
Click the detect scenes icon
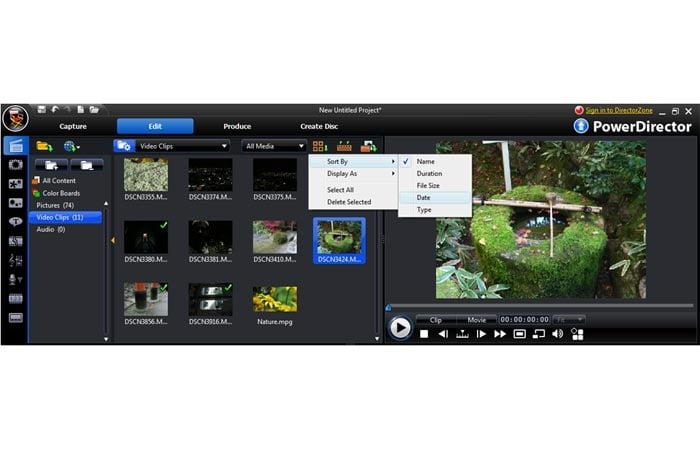[344, 146]
